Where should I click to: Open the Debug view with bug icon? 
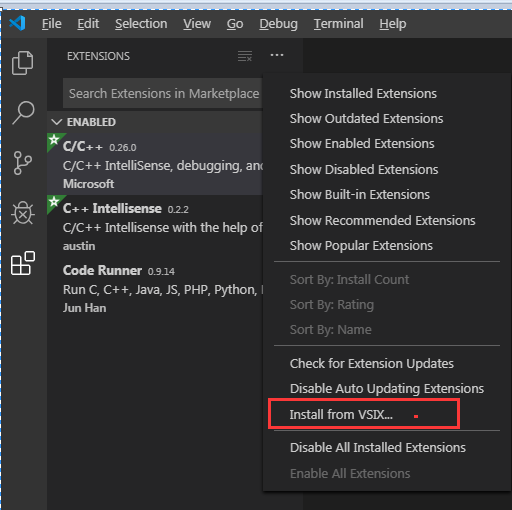23,213
